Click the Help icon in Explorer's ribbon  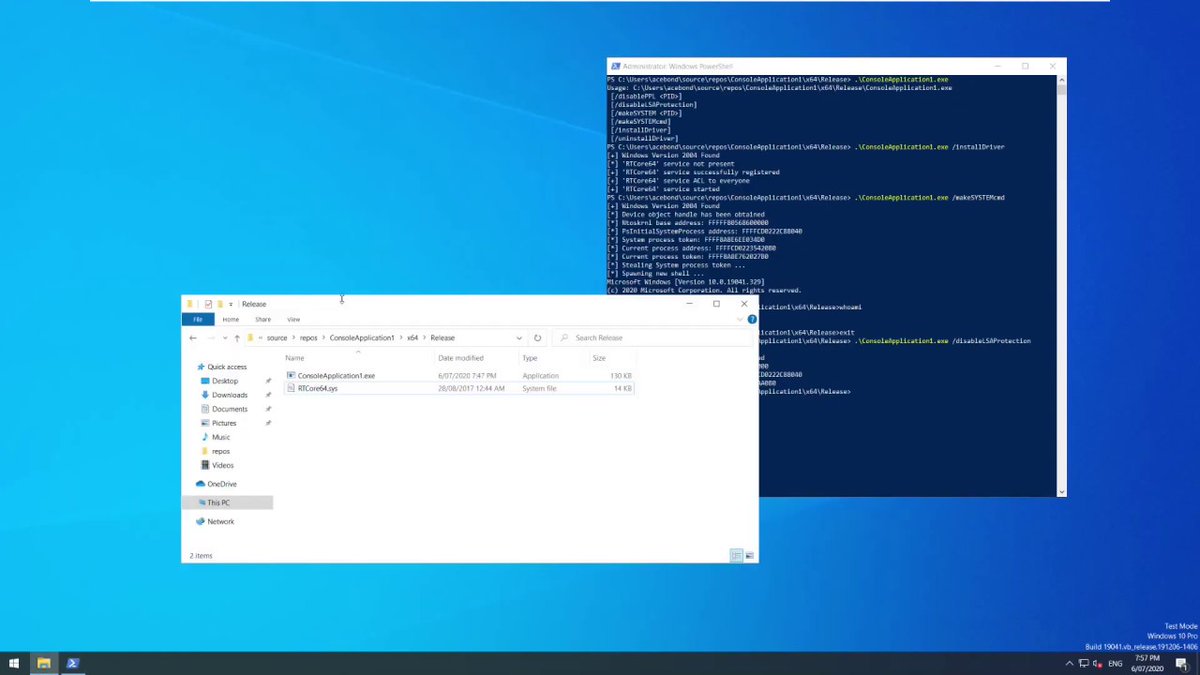tap(751, 319)
